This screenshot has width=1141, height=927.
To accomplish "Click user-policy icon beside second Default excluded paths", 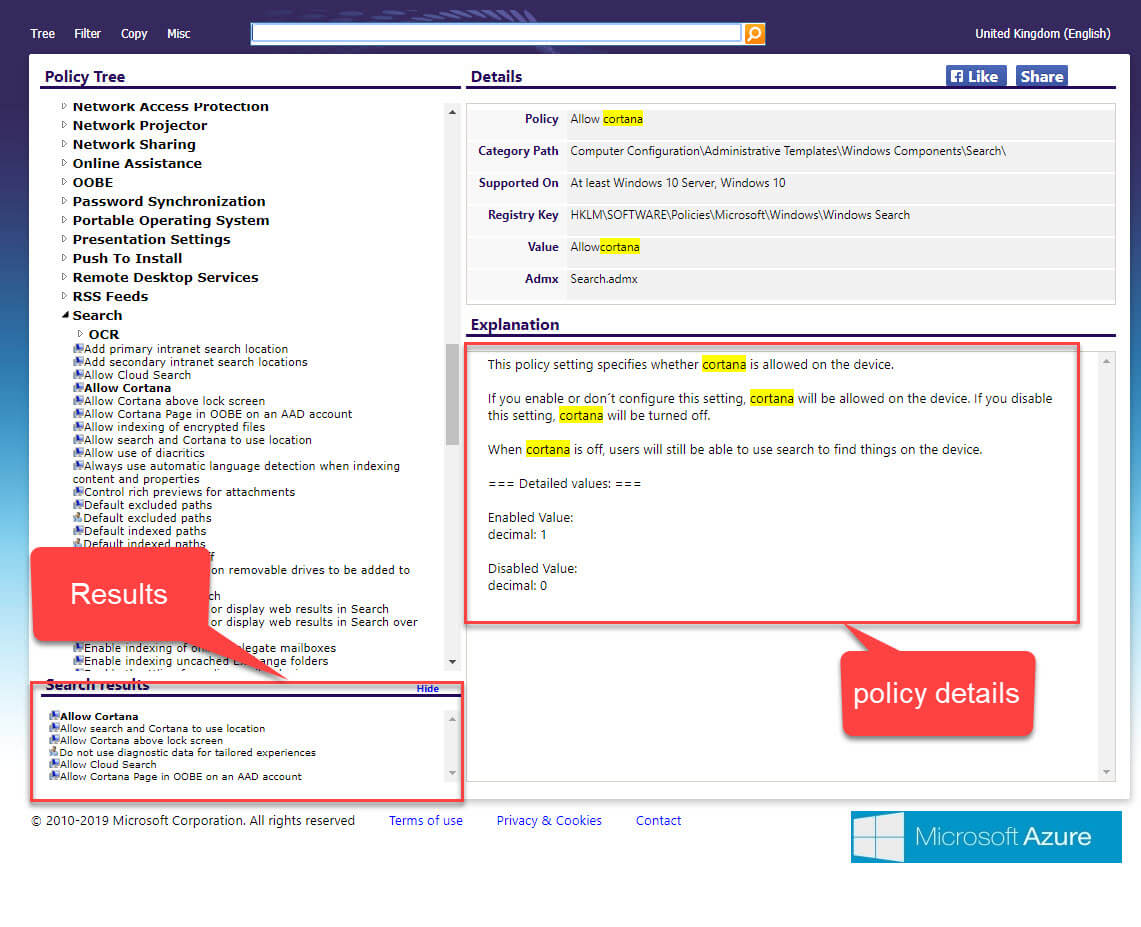I will 78,518.
